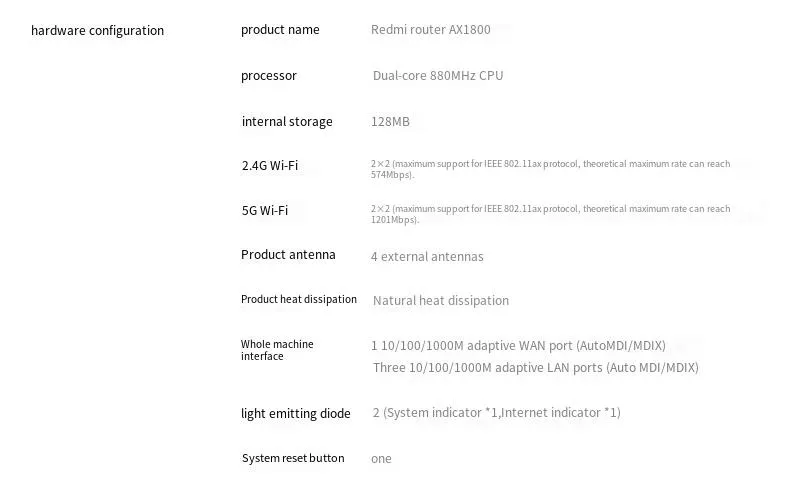Viewport: 800px width, 488px height.
Task: Click the 1201Mbps 5G description text
Action: click(551, 214)
